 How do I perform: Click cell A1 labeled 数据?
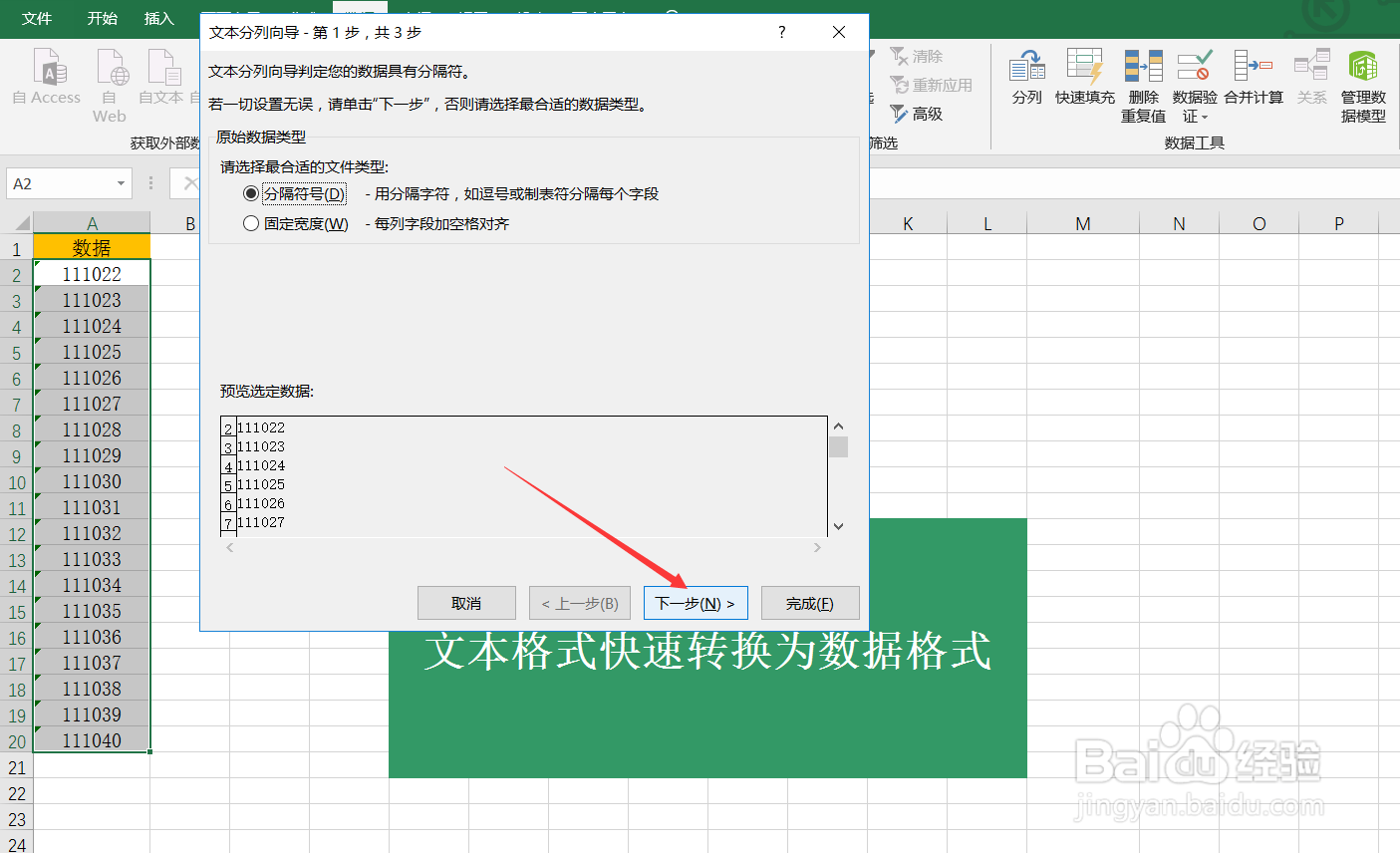tap(92, 247)
